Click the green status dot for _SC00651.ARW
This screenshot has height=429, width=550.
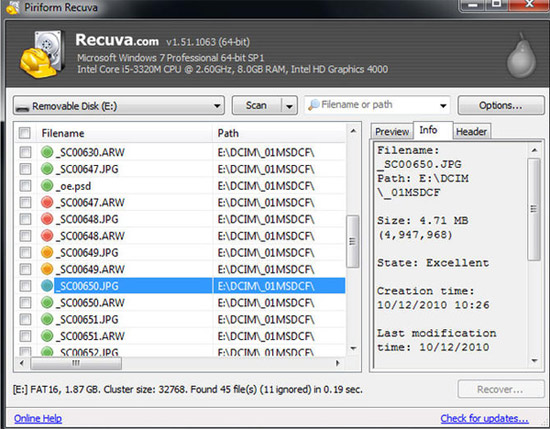click(x=47, y=336)
